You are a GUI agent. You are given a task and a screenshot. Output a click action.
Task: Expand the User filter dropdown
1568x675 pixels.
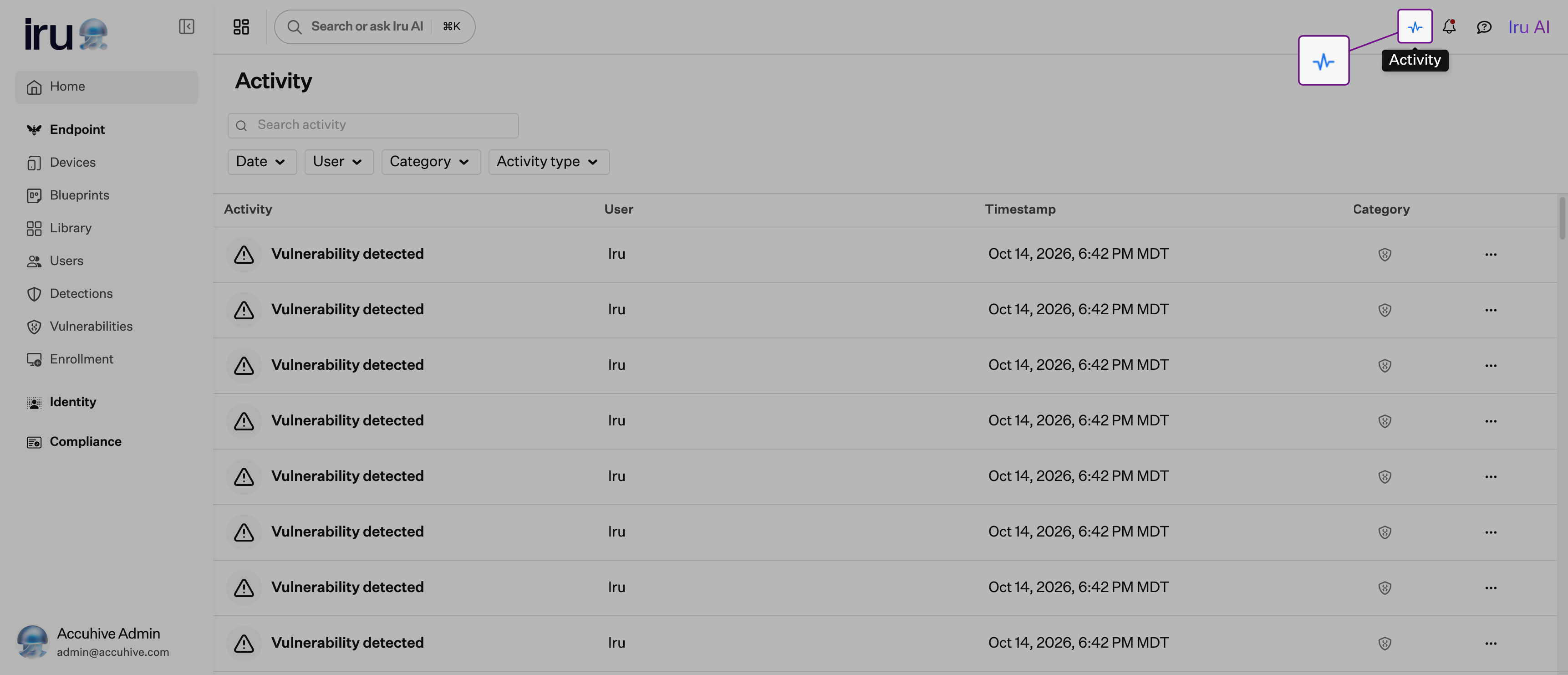[x=338, y=162]
